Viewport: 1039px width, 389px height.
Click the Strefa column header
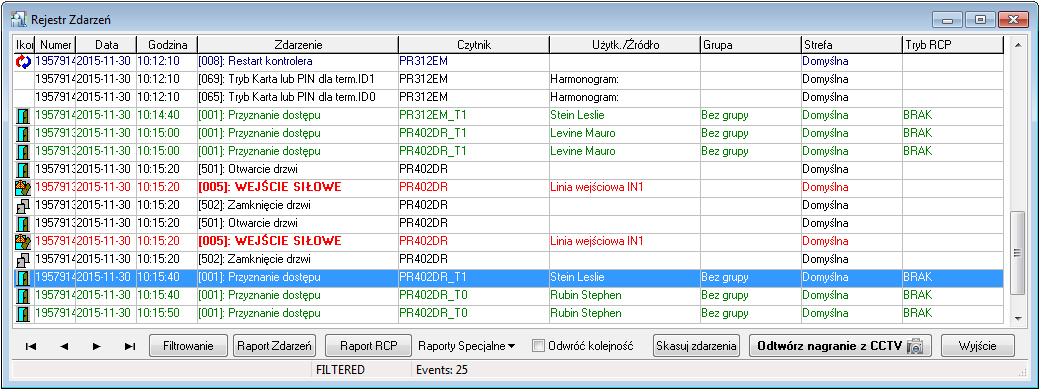(851, 45)
